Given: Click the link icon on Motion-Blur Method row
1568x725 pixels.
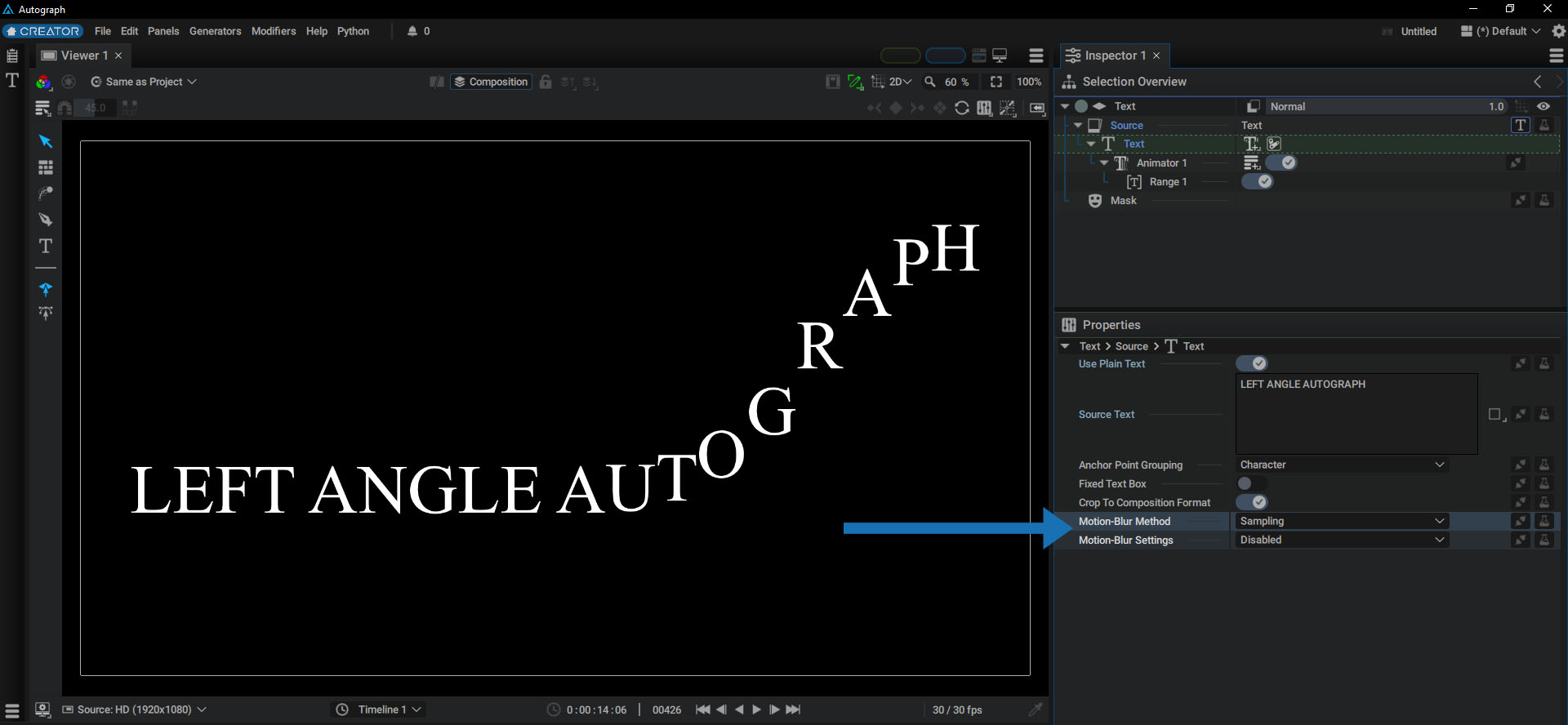Looking at the screenshot, I should click(1521, 521).
